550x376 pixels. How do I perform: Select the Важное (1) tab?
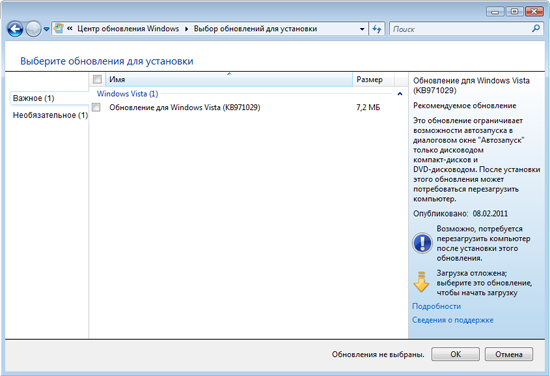click(x=34, y=98)
